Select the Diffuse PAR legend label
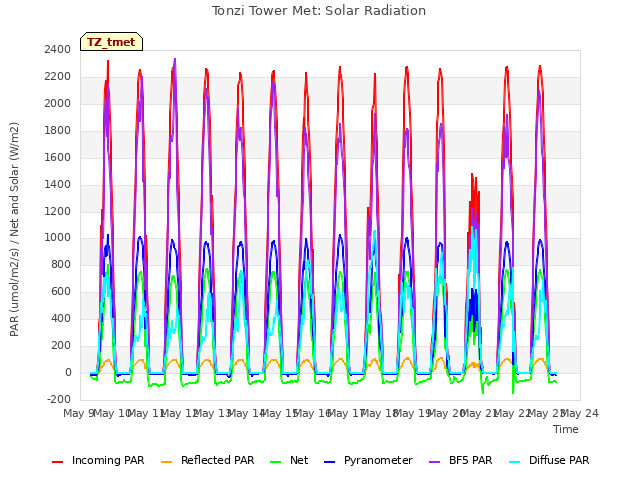The height and width of the screenshot is (480, 640). [559, 460]
